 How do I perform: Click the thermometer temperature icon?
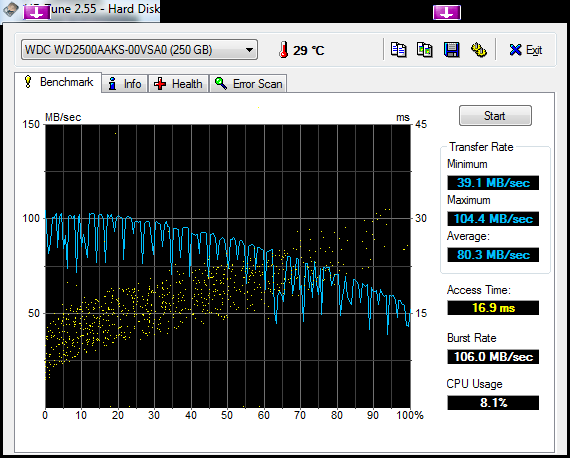(284, 50)
